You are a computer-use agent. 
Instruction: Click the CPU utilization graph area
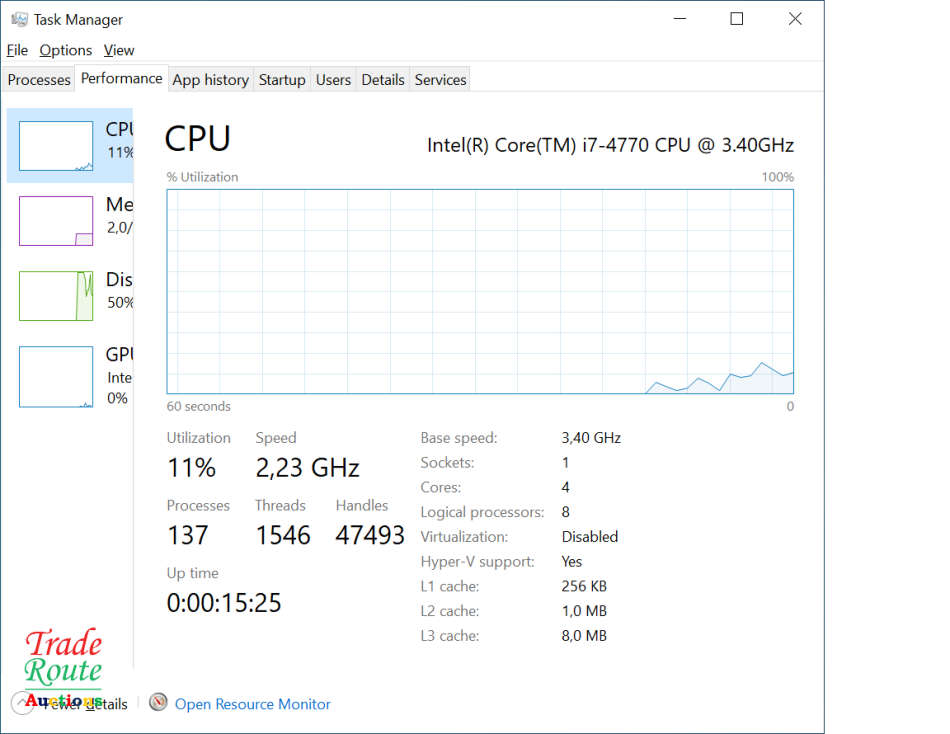[480, 291]
